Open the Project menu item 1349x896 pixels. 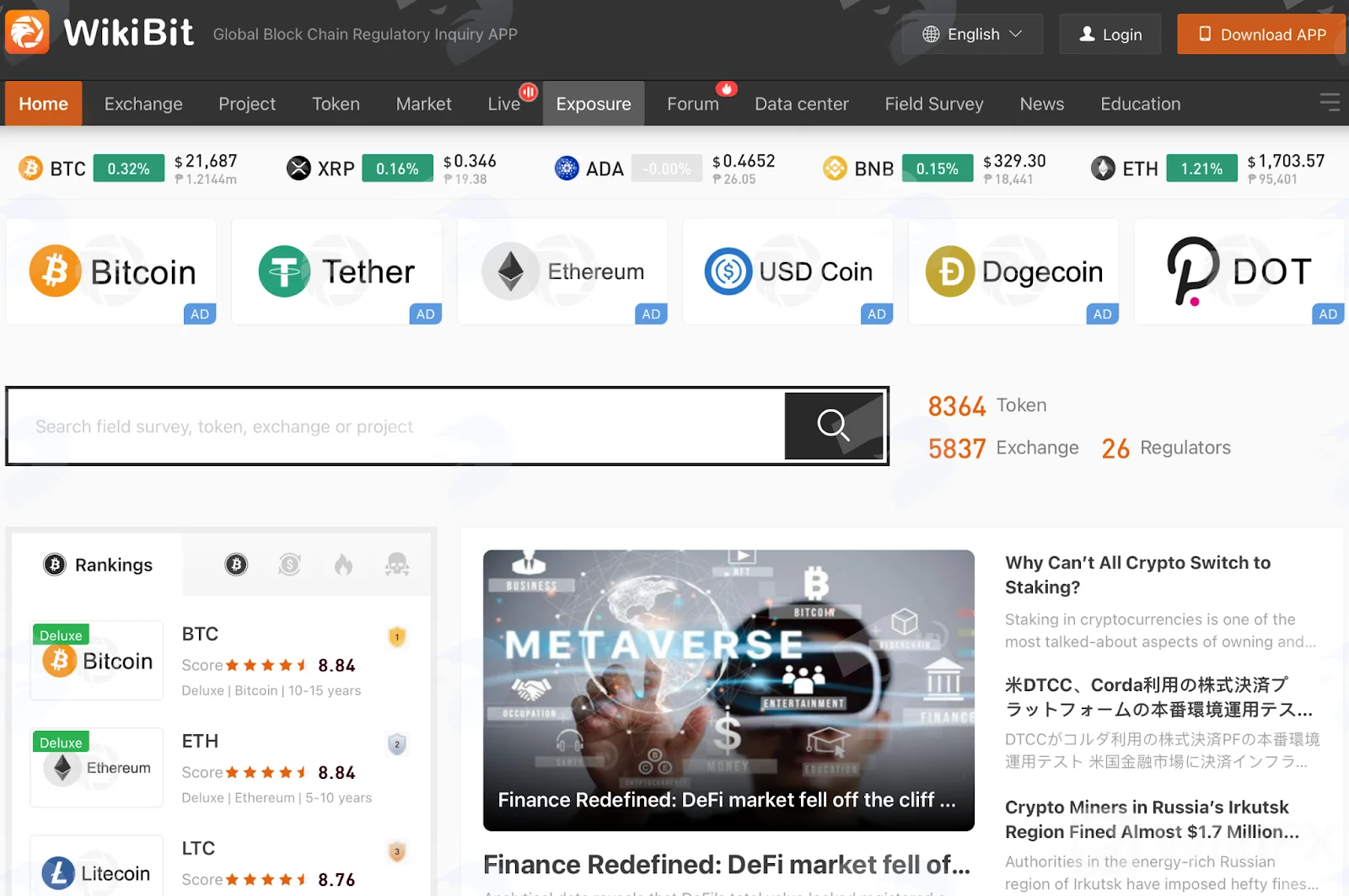(247, 104)
